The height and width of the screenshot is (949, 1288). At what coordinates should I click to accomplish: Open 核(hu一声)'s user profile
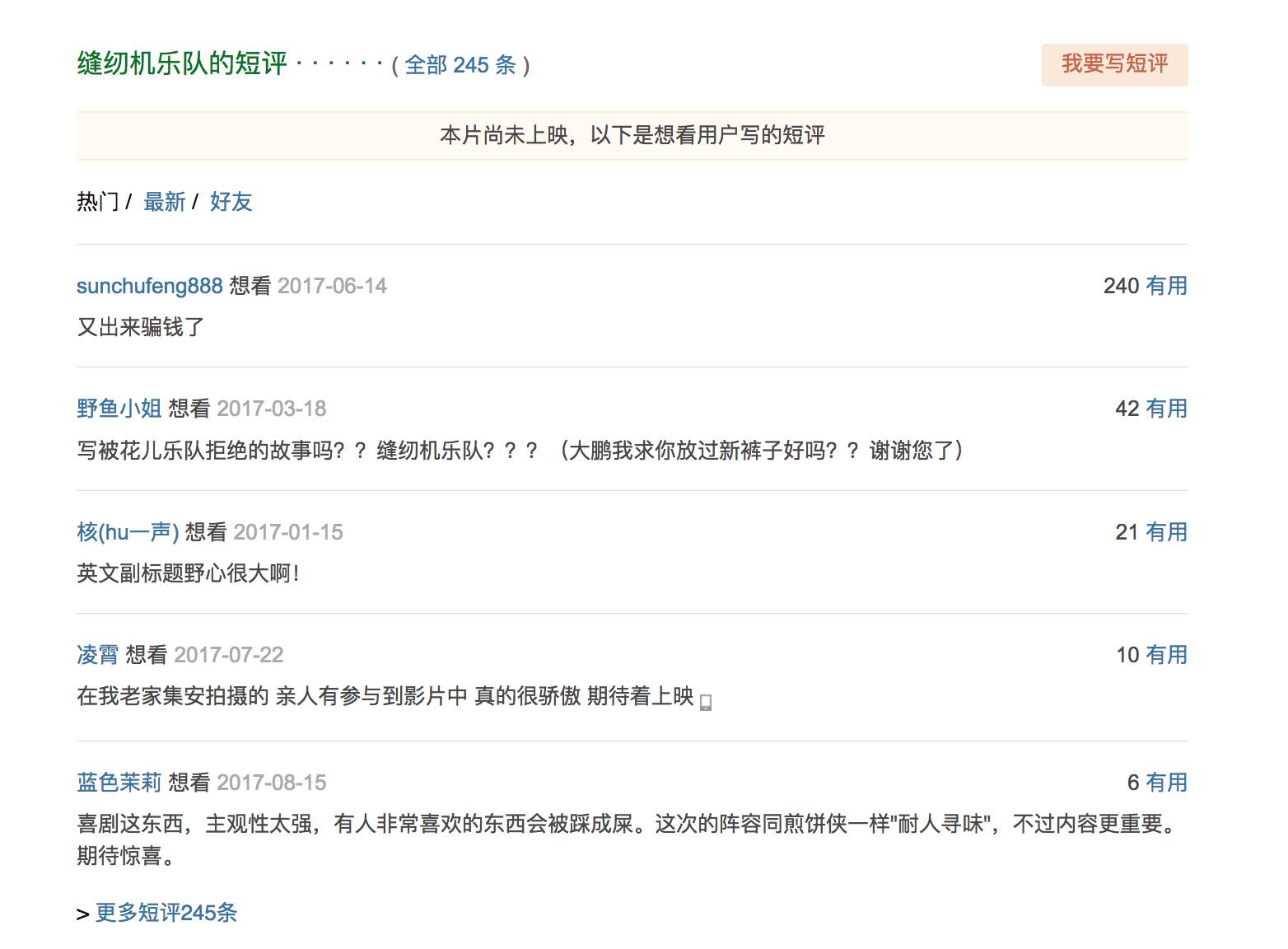[x=128, y=532]
